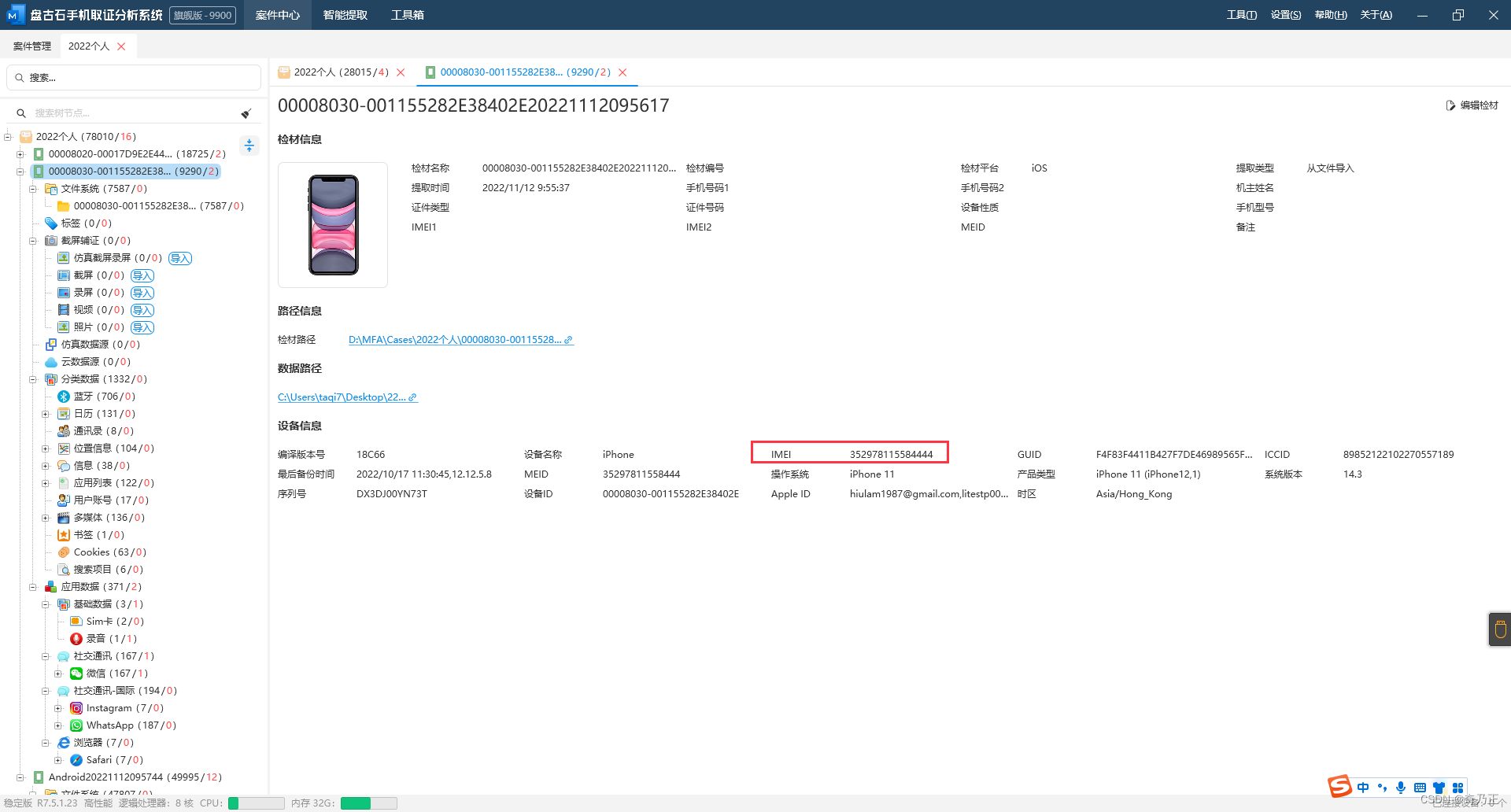Viewport: 1511px width, 812px height.
Task: Open the 智能提取 menu tab
Action: [345, 15]
